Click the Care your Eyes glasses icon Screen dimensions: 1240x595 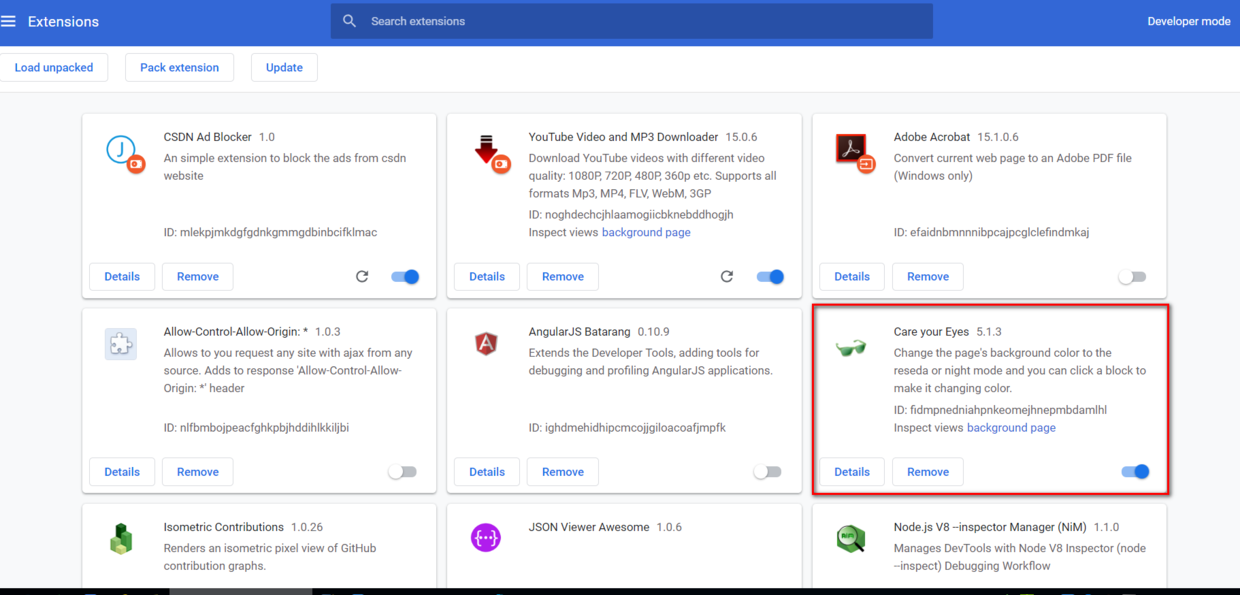click(851, 347)
